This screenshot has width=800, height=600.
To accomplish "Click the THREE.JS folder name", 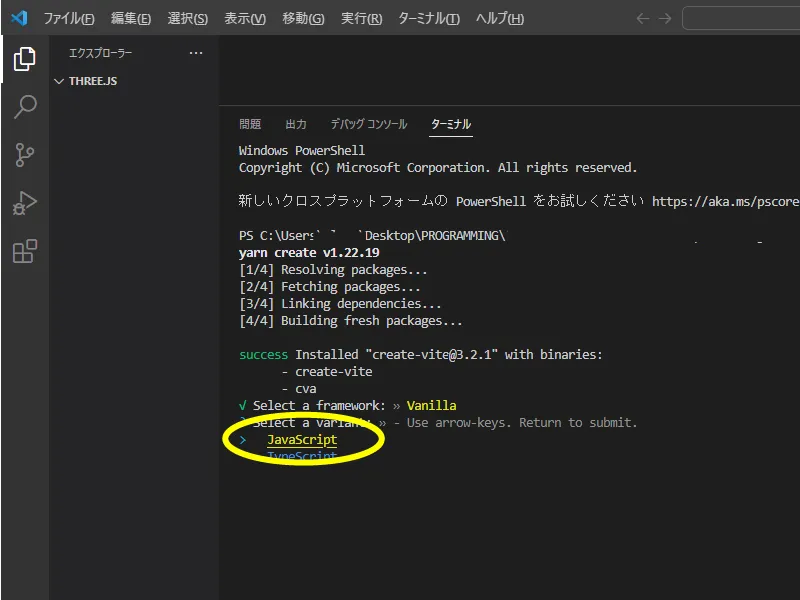I will (93, 81).
